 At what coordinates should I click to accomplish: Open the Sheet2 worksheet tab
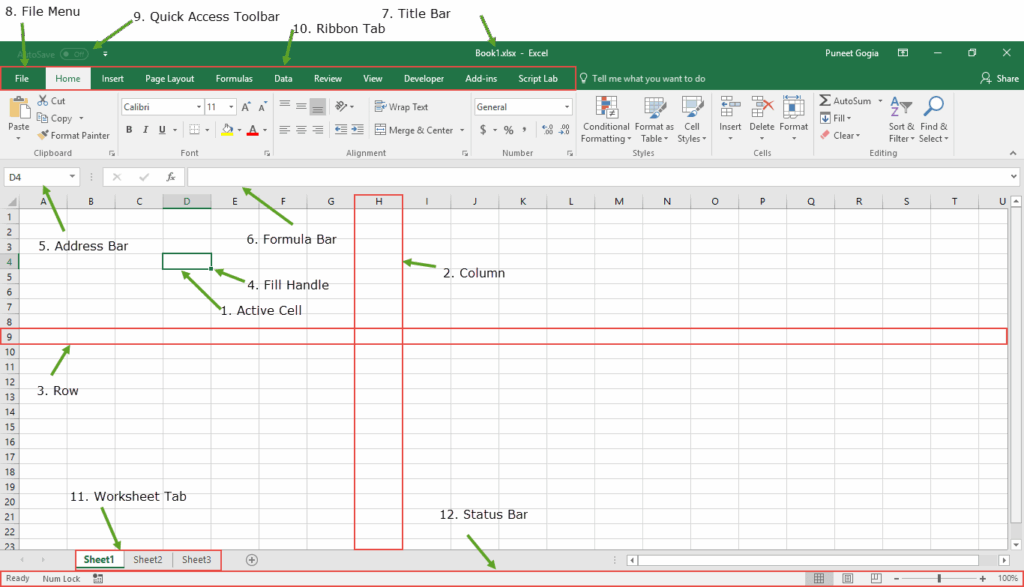coord(148,560)
